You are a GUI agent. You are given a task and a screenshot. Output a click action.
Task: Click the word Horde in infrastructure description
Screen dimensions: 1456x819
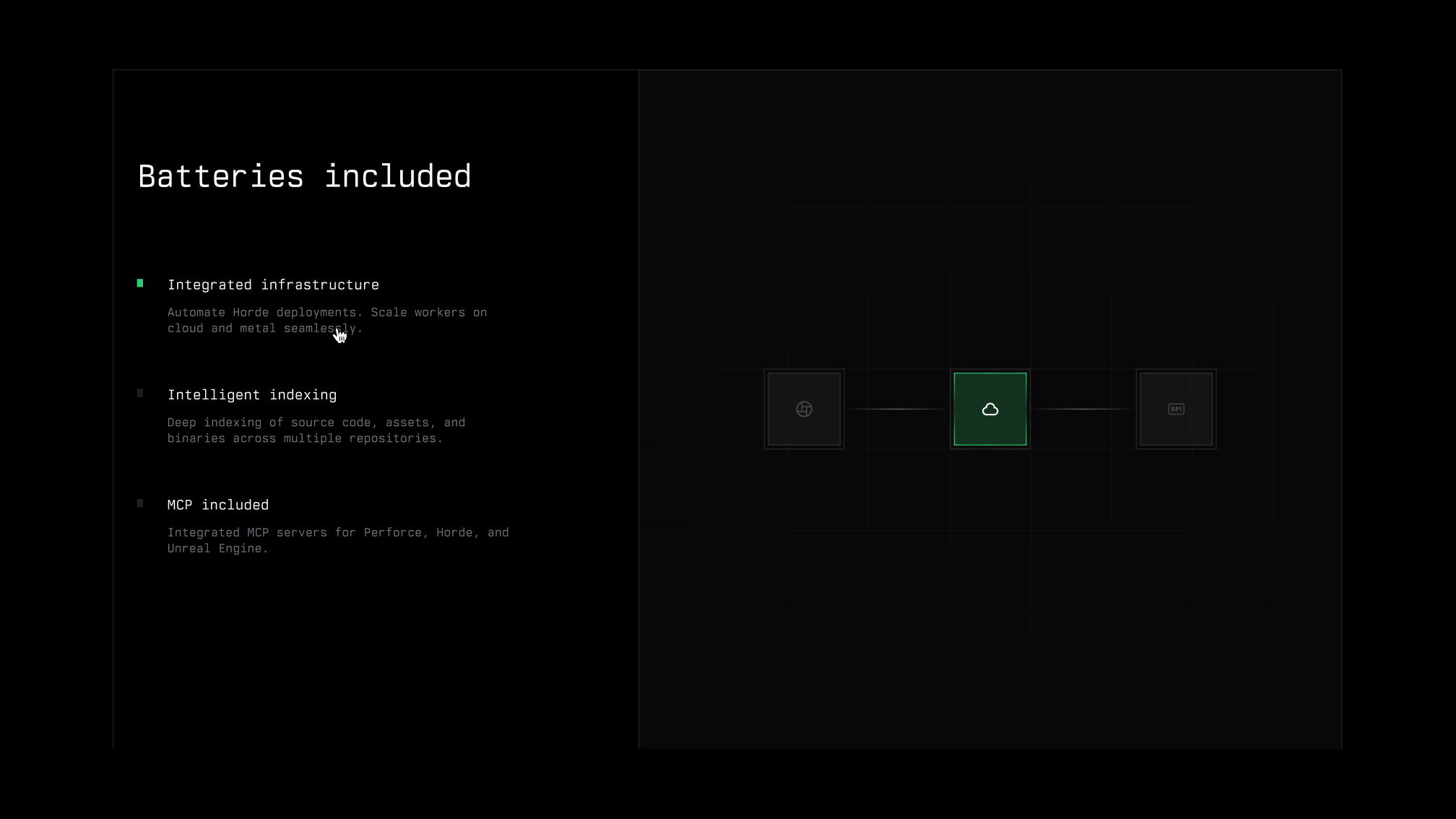[x=250, y=312]
